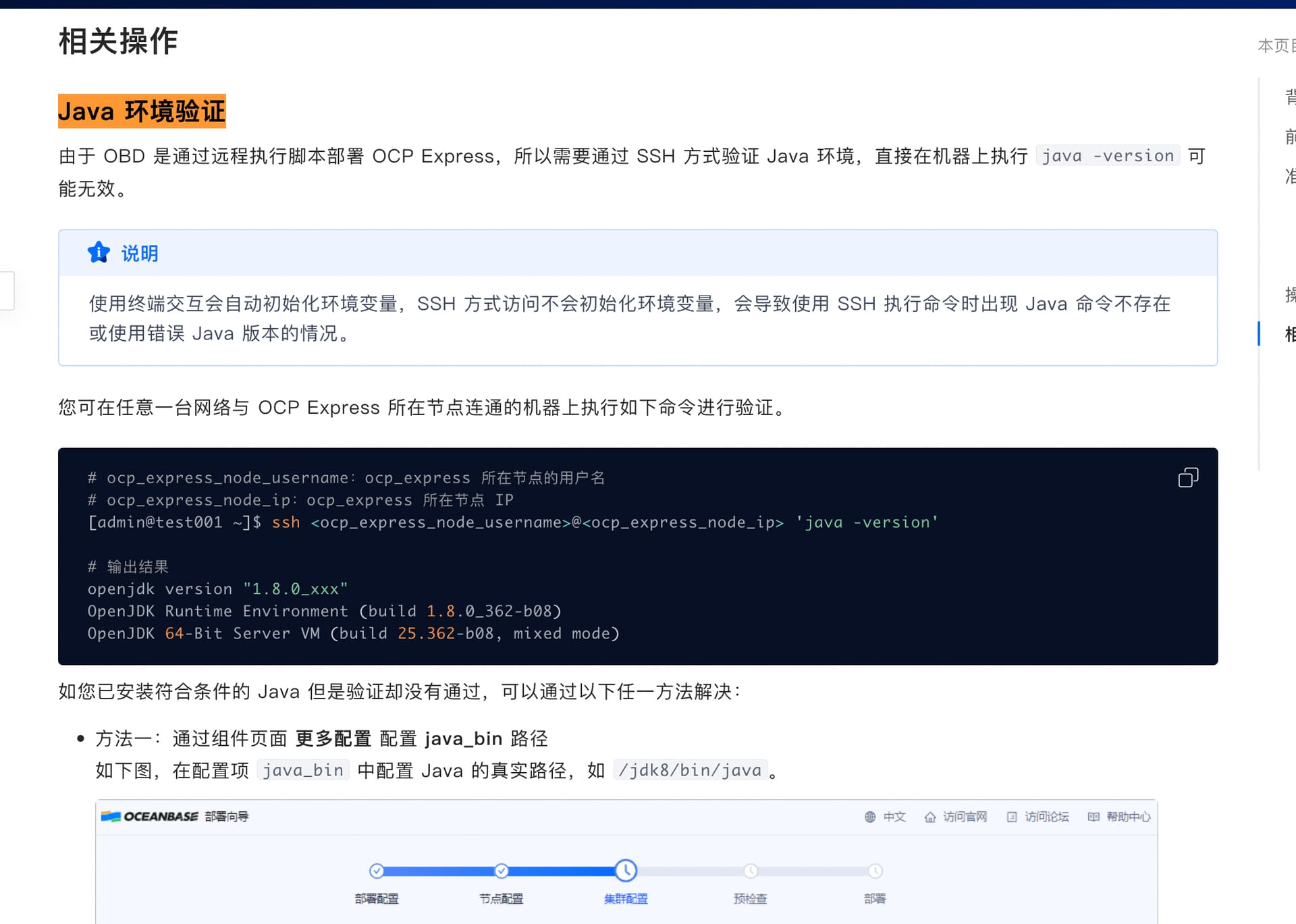Click the 相关操作 section heading

[x=118, y=41]
